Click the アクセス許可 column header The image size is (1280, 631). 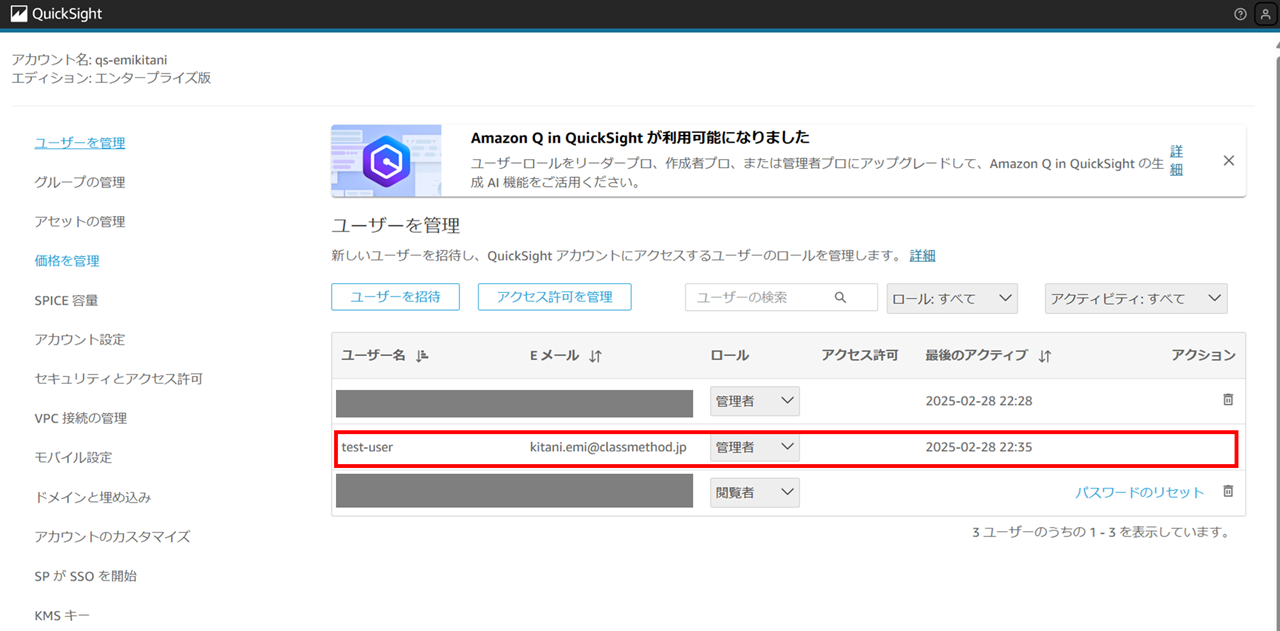[x=860, y=355]
